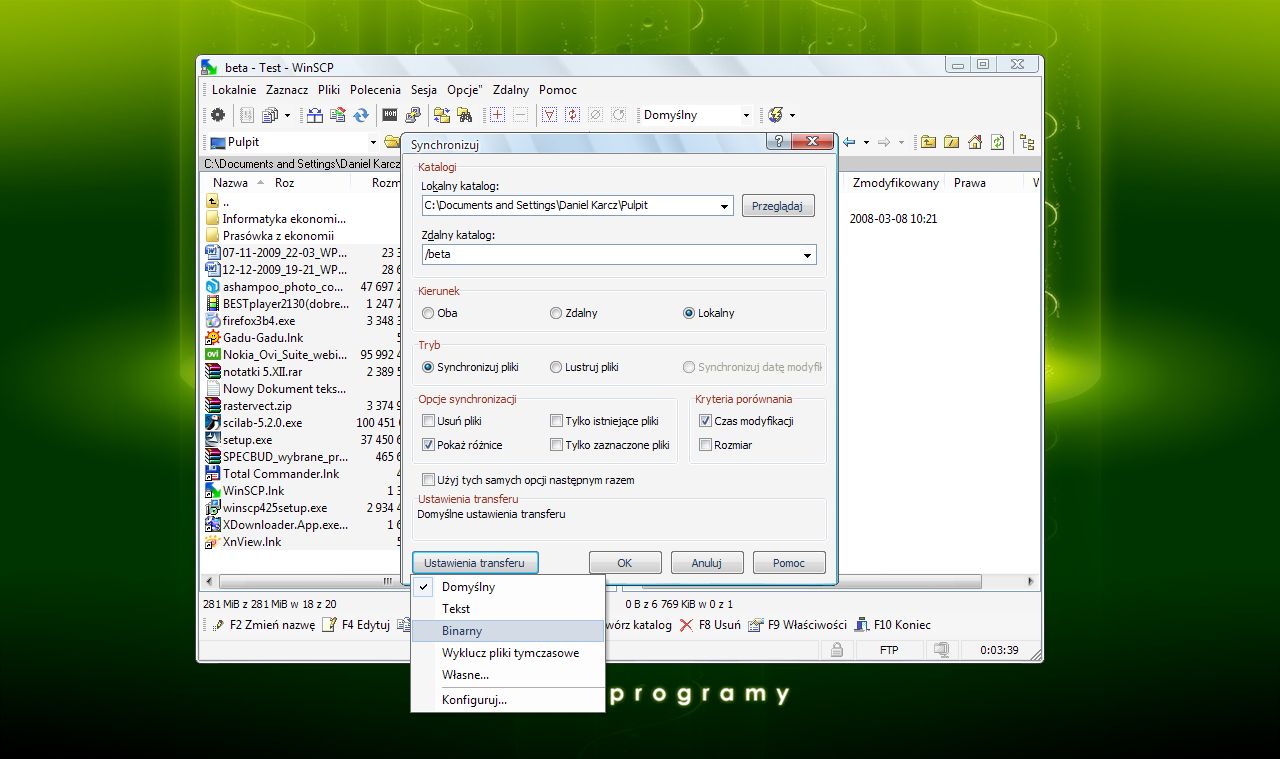This screenshot has width=1280, height=759.
Task: Select the Oba direction radio button
Action: point(428,313)
